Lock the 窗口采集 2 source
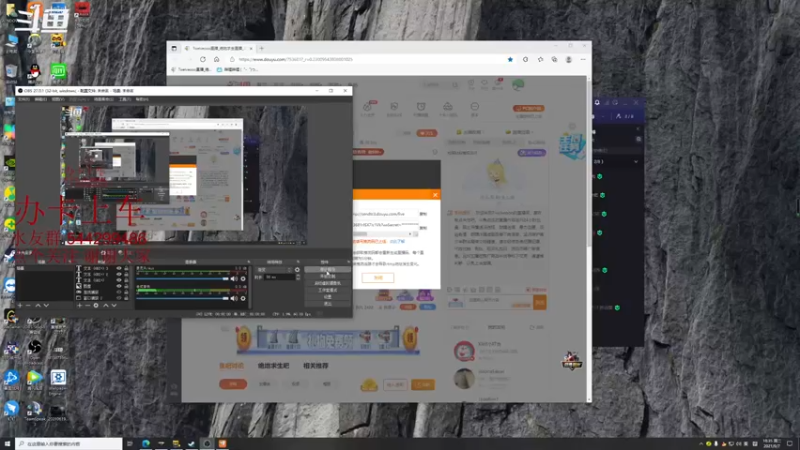The width and height of the screenshot is (800, 450). tap(126, 298)
